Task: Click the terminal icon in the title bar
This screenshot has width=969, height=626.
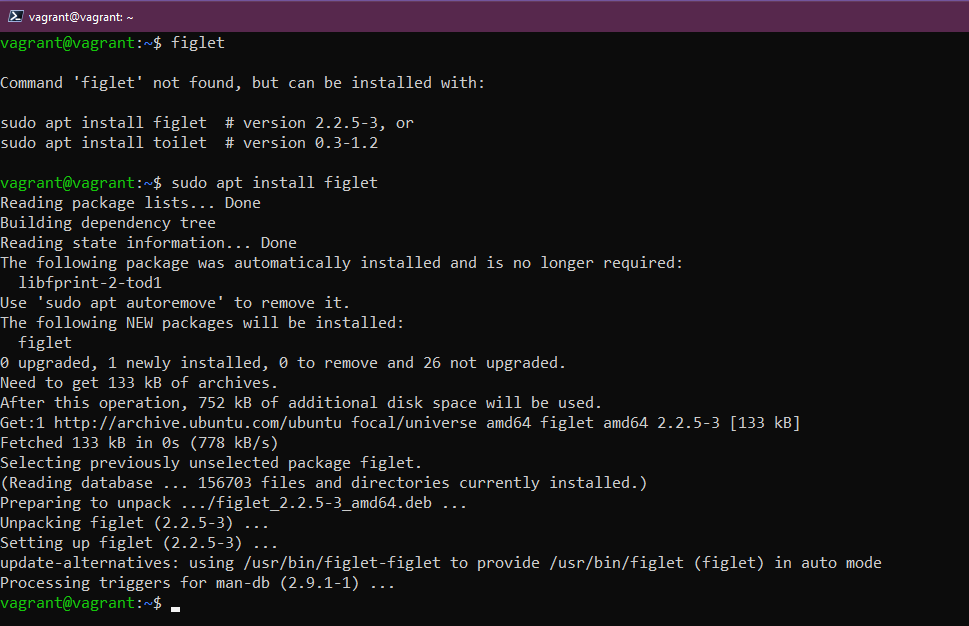Action: tap(15, 16)
